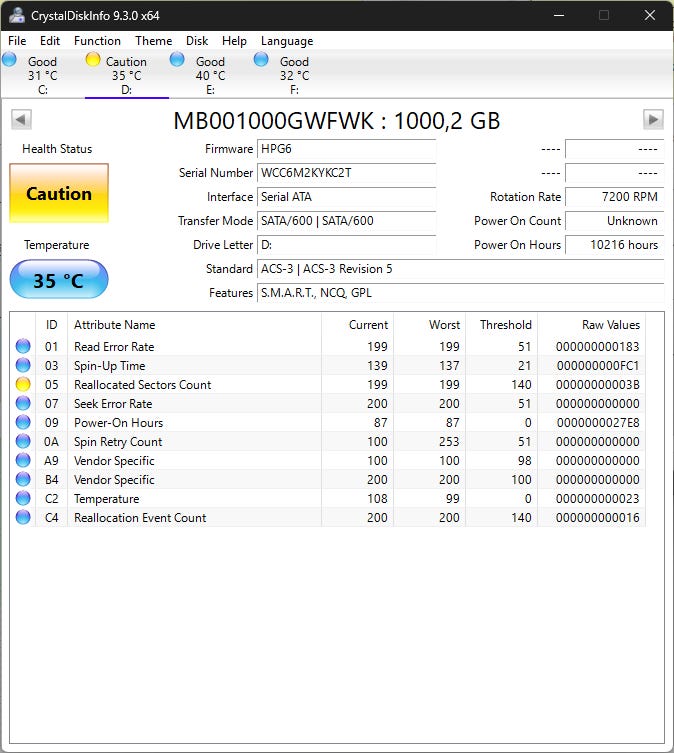
Task: Open the Function menu
Action: [x=97, y=41]
